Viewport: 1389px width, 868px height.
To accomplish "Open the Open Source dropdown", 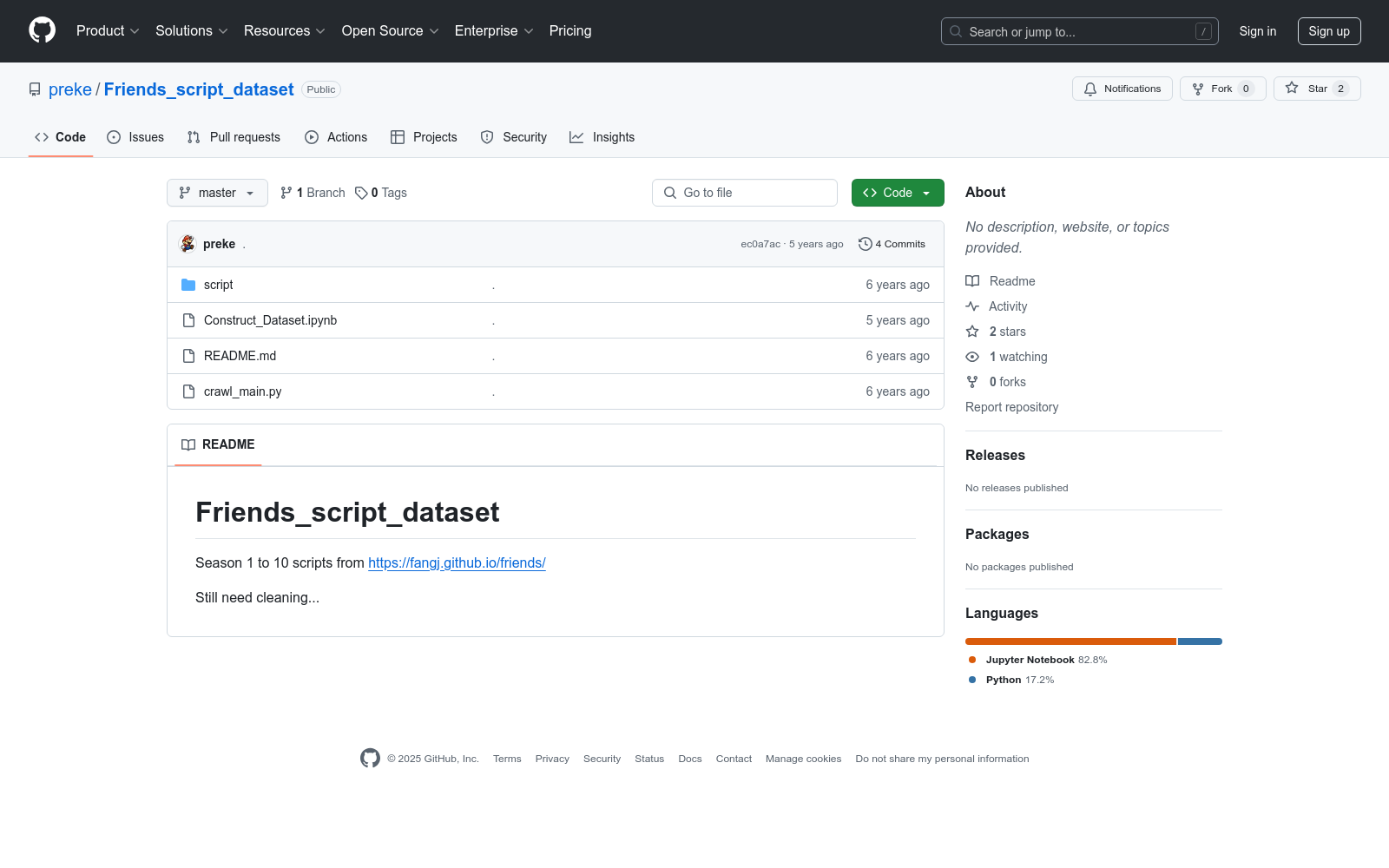I will tap(391, 31).
